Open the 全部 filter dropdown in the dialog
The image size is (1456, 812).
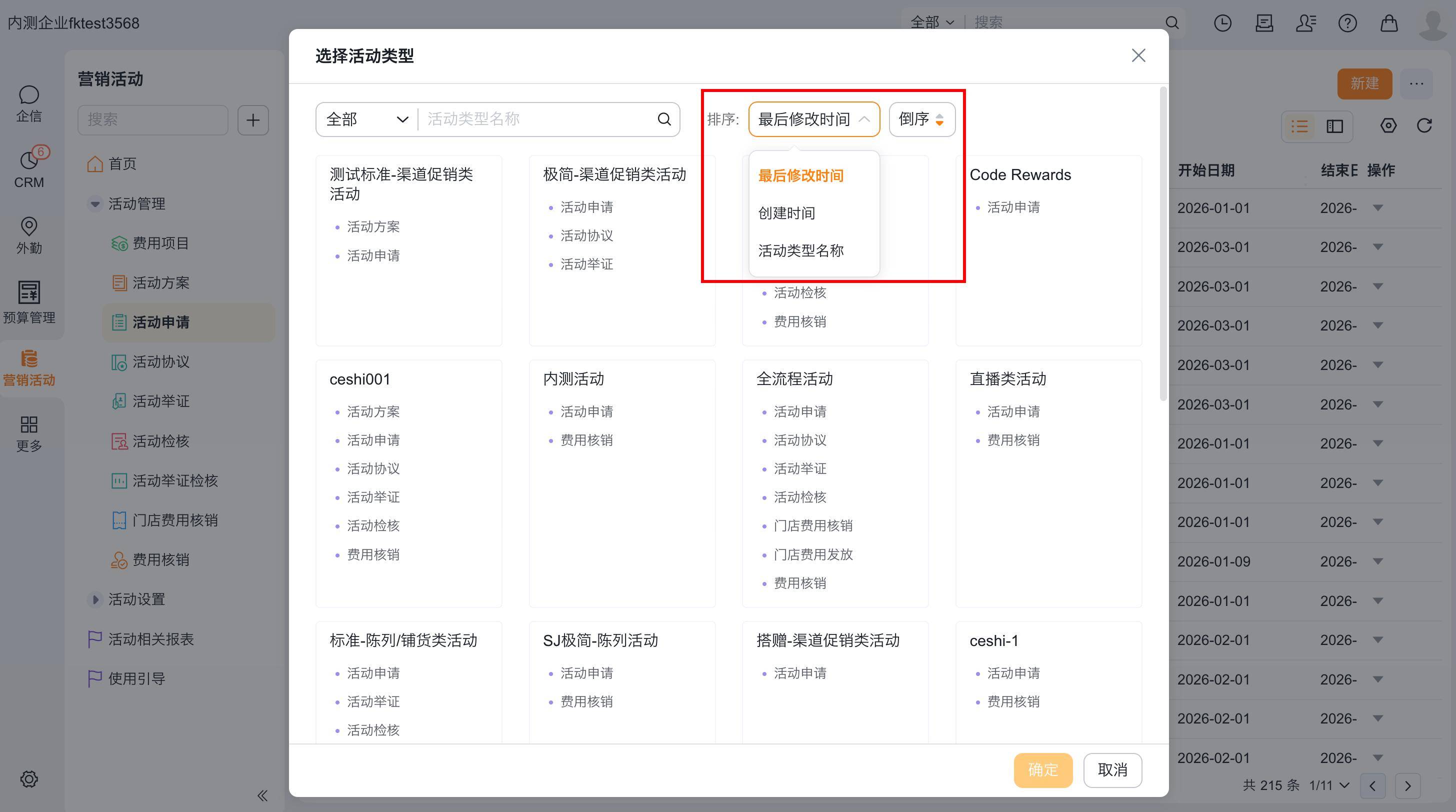(x=367, y=119)
